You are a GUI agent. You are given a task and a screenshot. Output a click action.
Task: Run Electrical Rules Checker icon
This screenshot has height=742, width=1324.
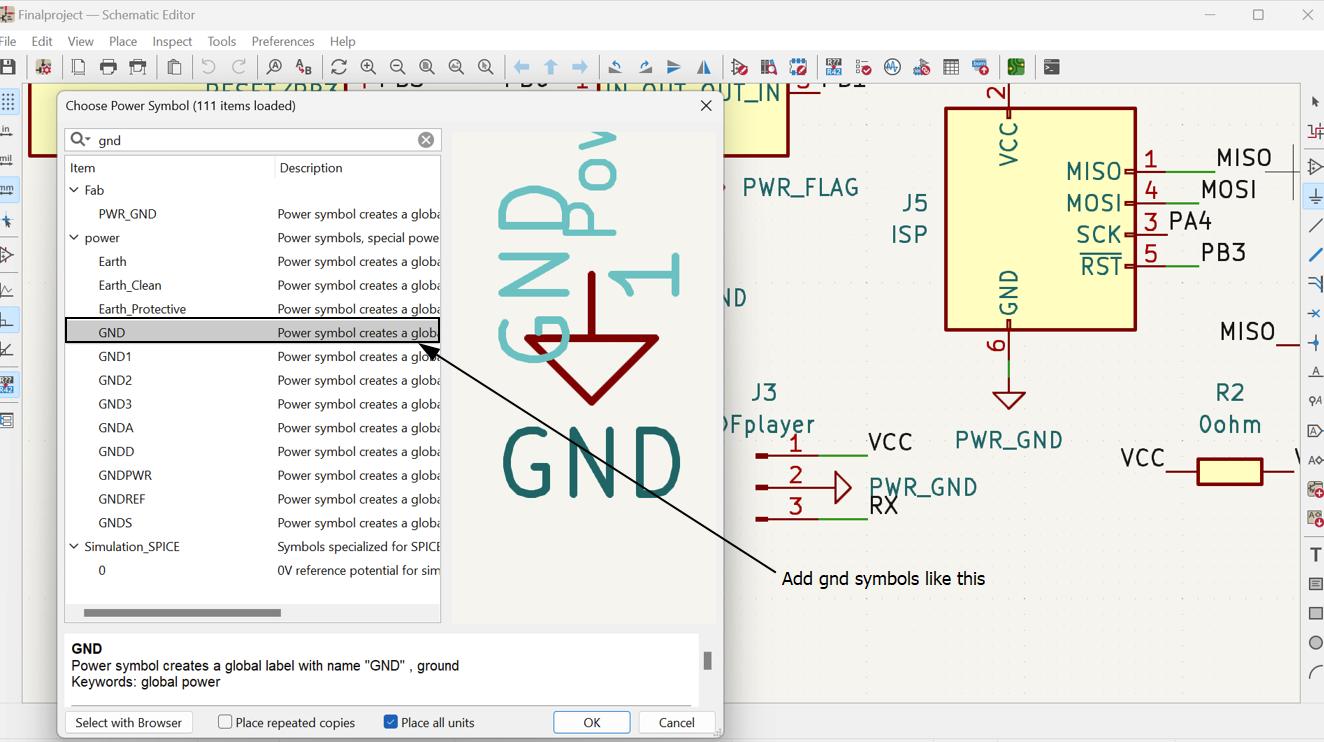863,67
